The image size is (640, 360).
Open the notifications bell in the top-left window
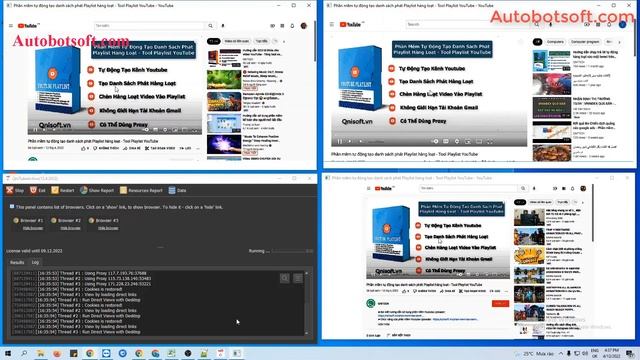[292, 26]
